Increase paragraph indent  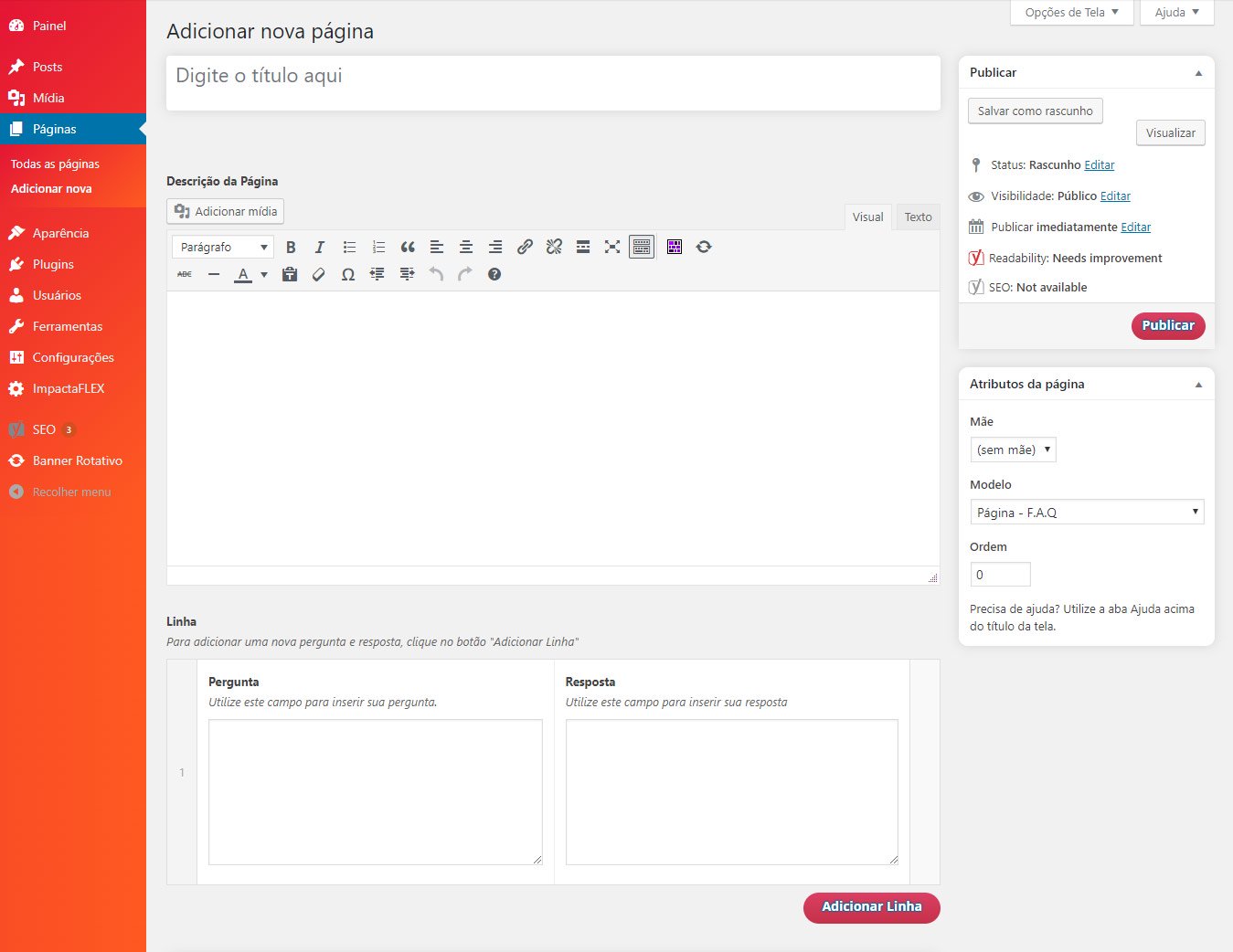[407, 274]
